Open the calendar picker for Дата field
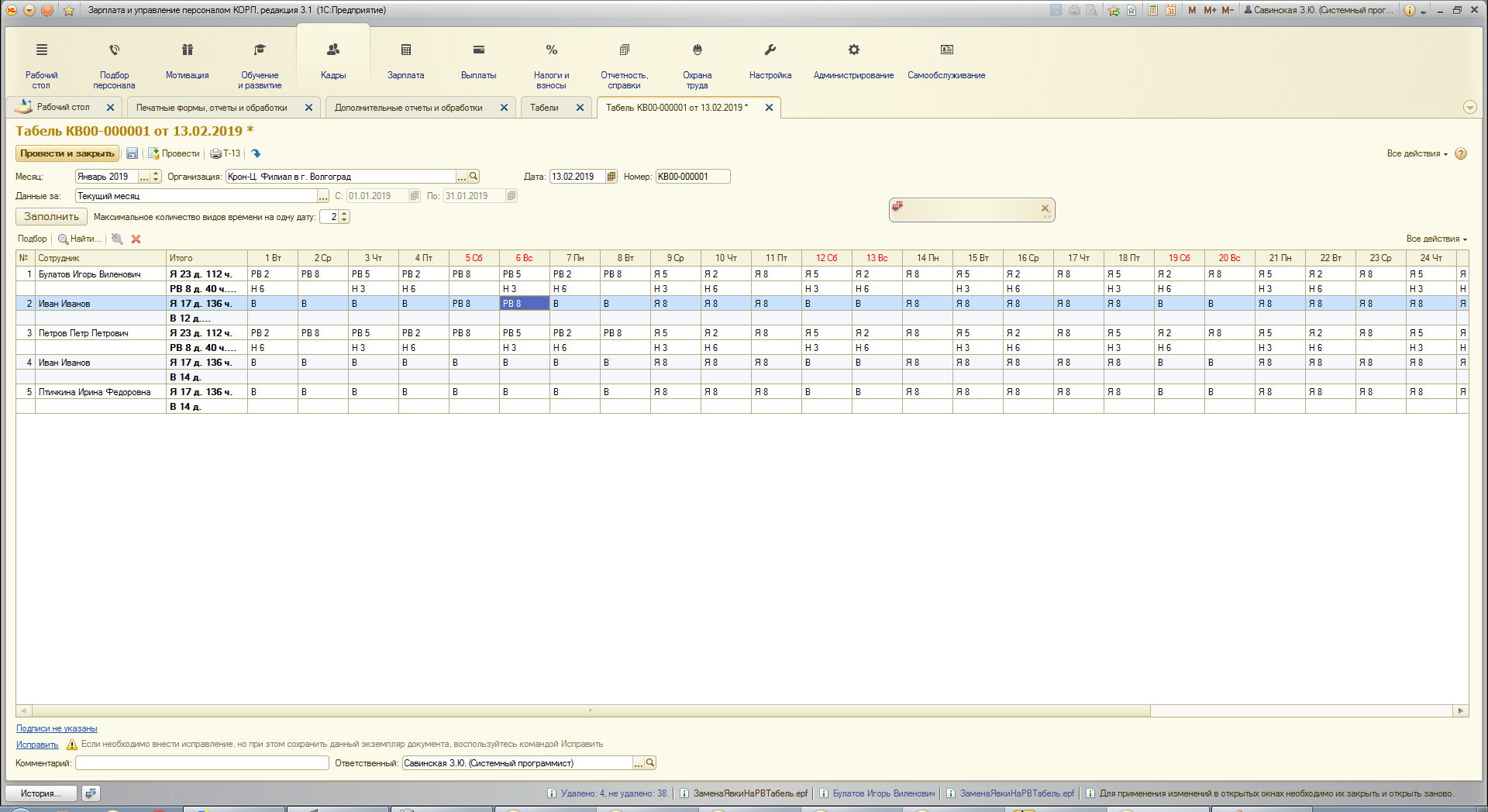The height and width of the screenshot is (812, 1488). tap(611, 177)
